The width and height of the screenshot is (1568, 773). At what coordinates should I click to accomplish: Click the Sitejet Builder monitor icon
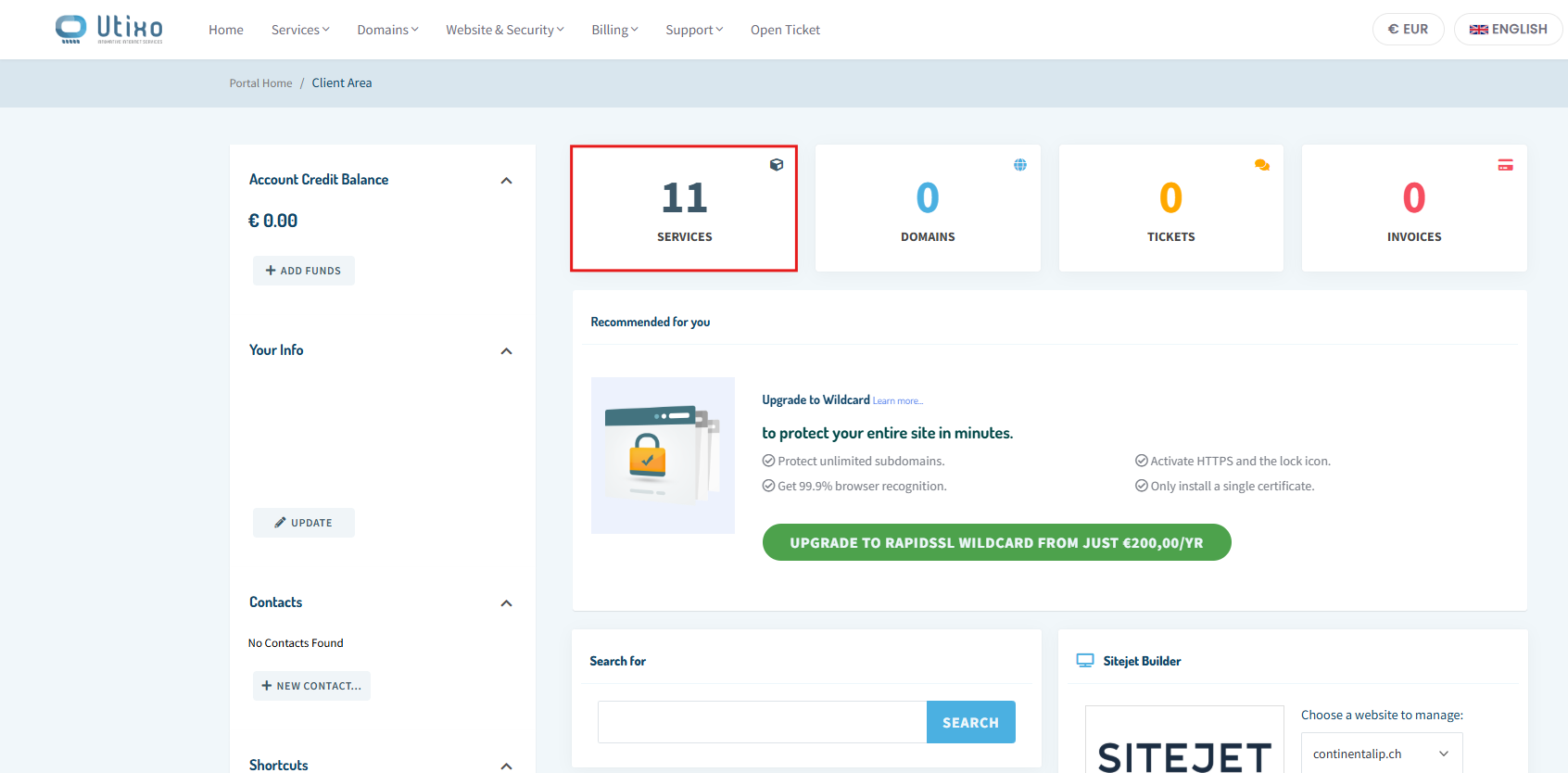click(1085, 661)
